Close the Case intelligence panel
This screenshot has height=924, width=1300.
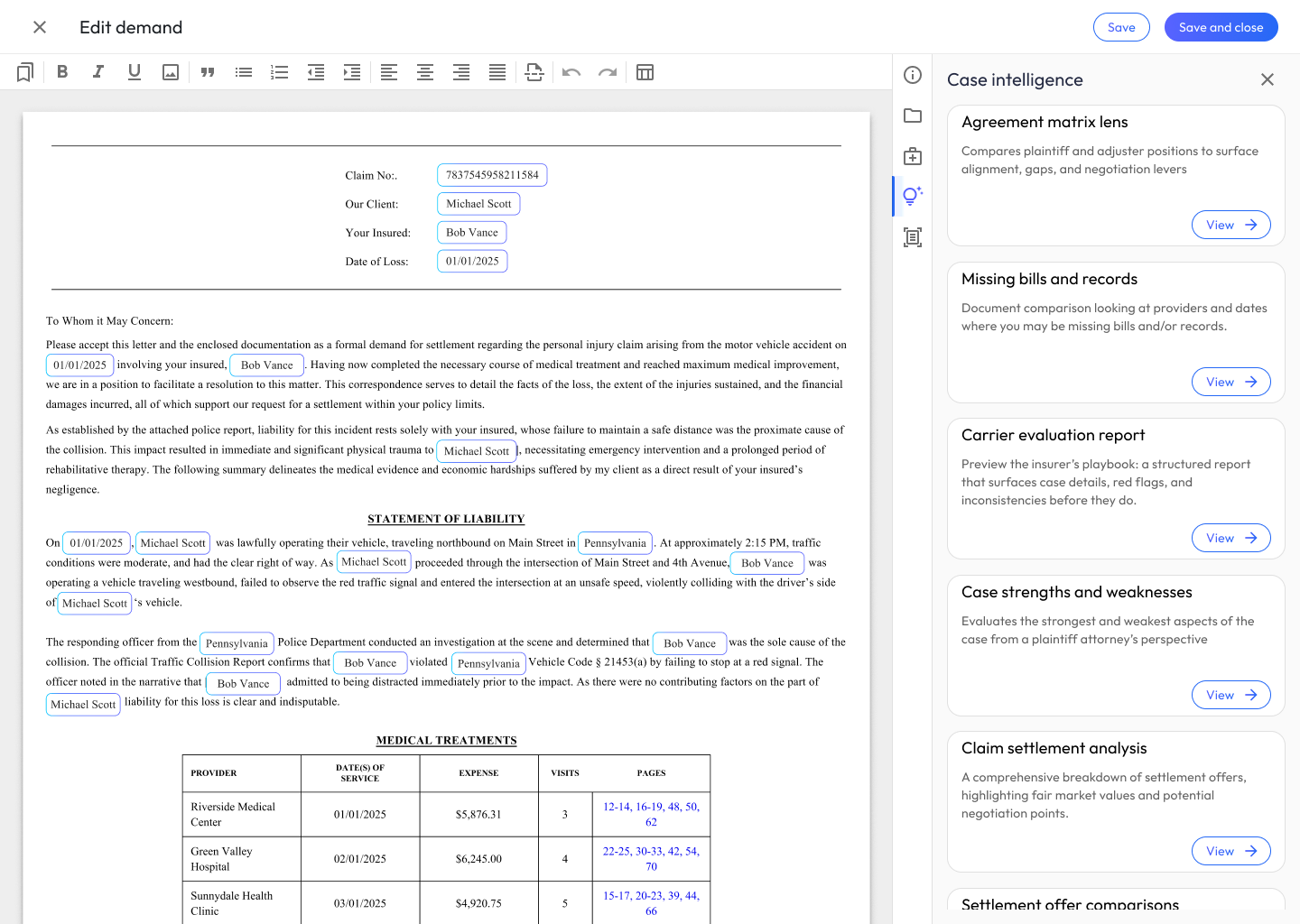tap(1267, 79)
